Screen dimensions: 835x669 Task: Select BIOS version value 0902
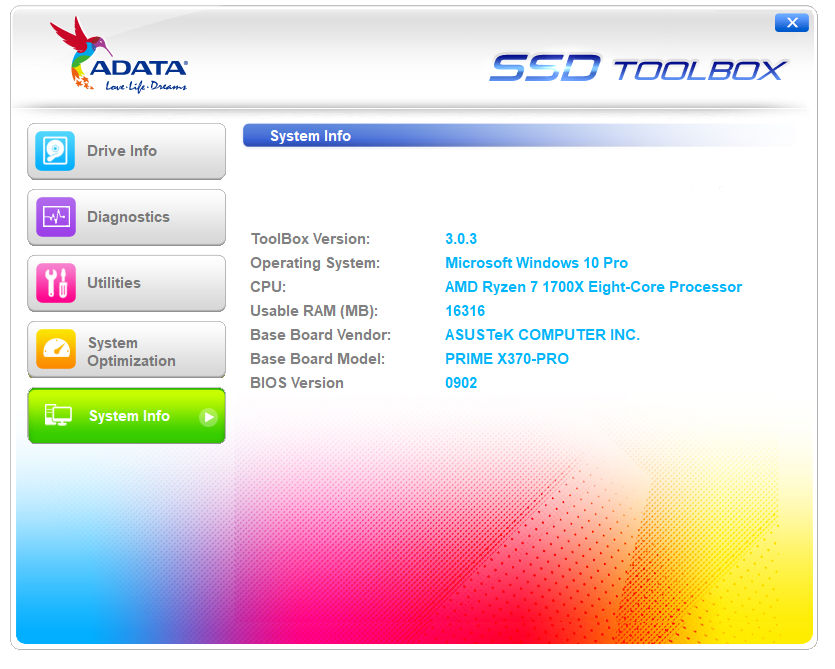coord(461,382)
